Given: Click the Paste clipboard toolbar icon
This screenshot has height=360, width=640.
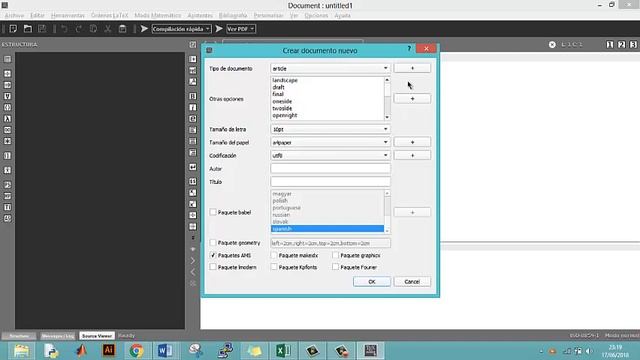Looking at the screenshot, I should click(x=122, y=29).
